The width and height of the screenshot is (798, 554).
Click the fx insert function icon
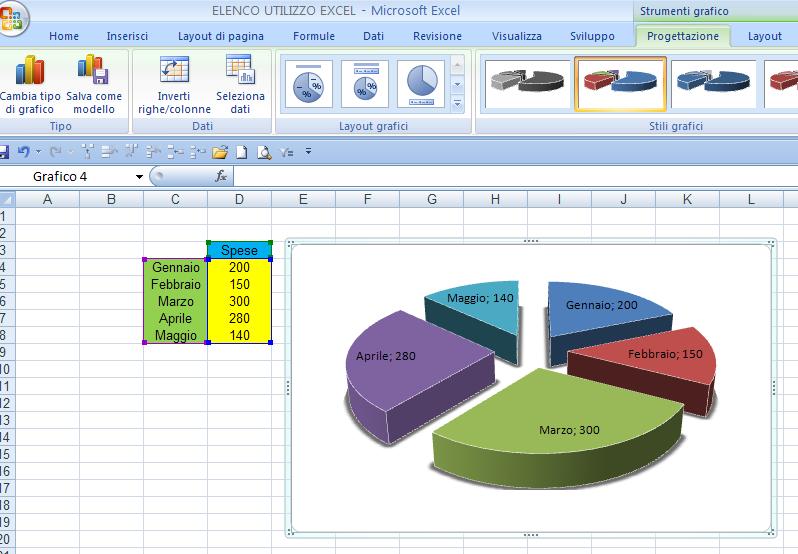click(x=221, y=176)
